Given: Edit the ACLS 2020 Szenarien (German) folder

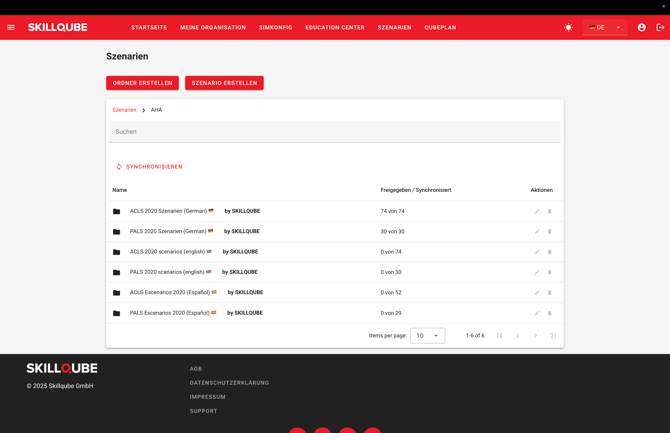Looking at the screenshot, I should click(537, 211).
